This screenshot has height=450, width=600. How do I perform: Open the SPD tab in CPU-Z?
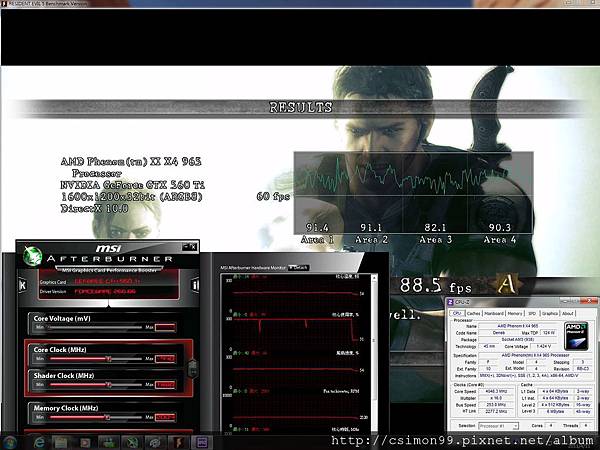pos(532,313)
